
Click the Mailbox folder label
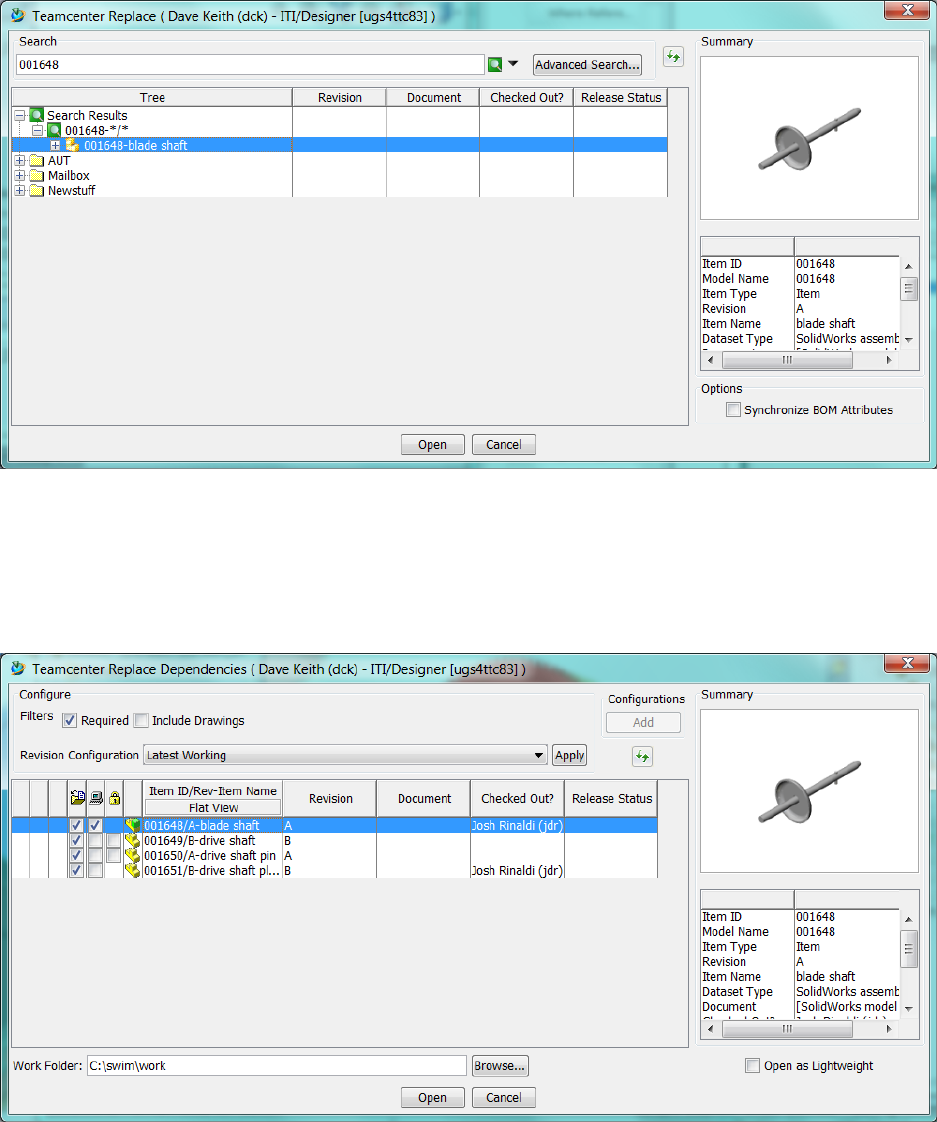coord(69,175)
